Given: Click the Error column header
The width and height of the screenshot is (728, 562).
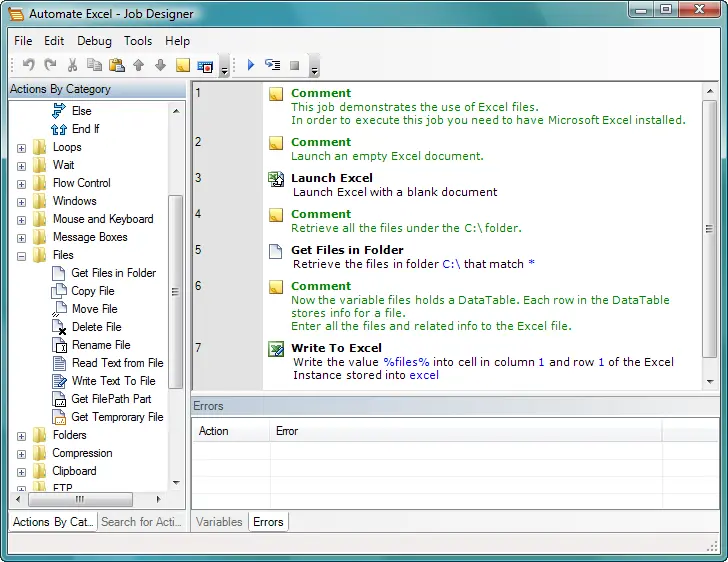Looking at the screenshot, I should [466, 431].
